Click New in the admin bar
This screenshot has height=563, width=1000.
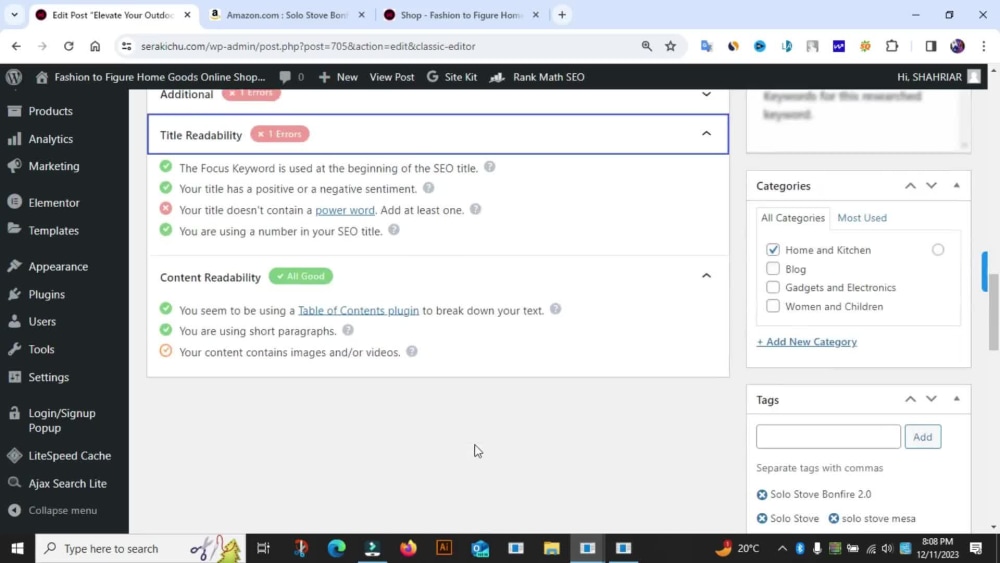point(339,77)
